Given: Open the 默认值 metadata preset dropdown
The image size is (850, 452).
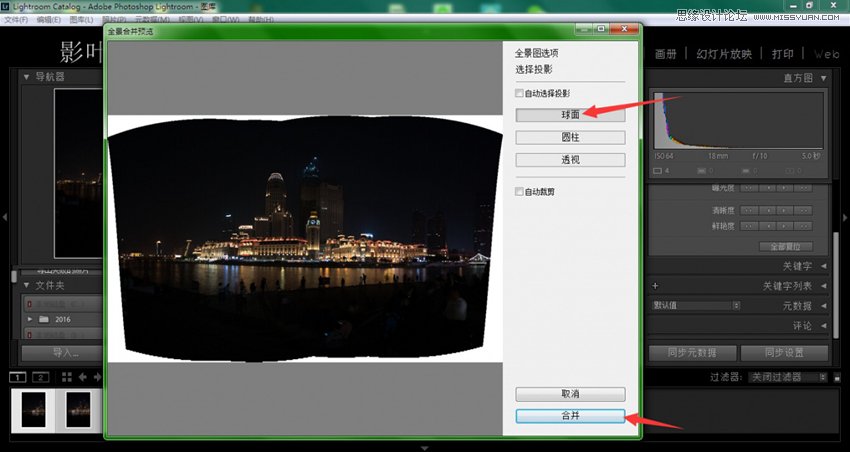Looking at the screenshot, I should [x=696, y=305].
